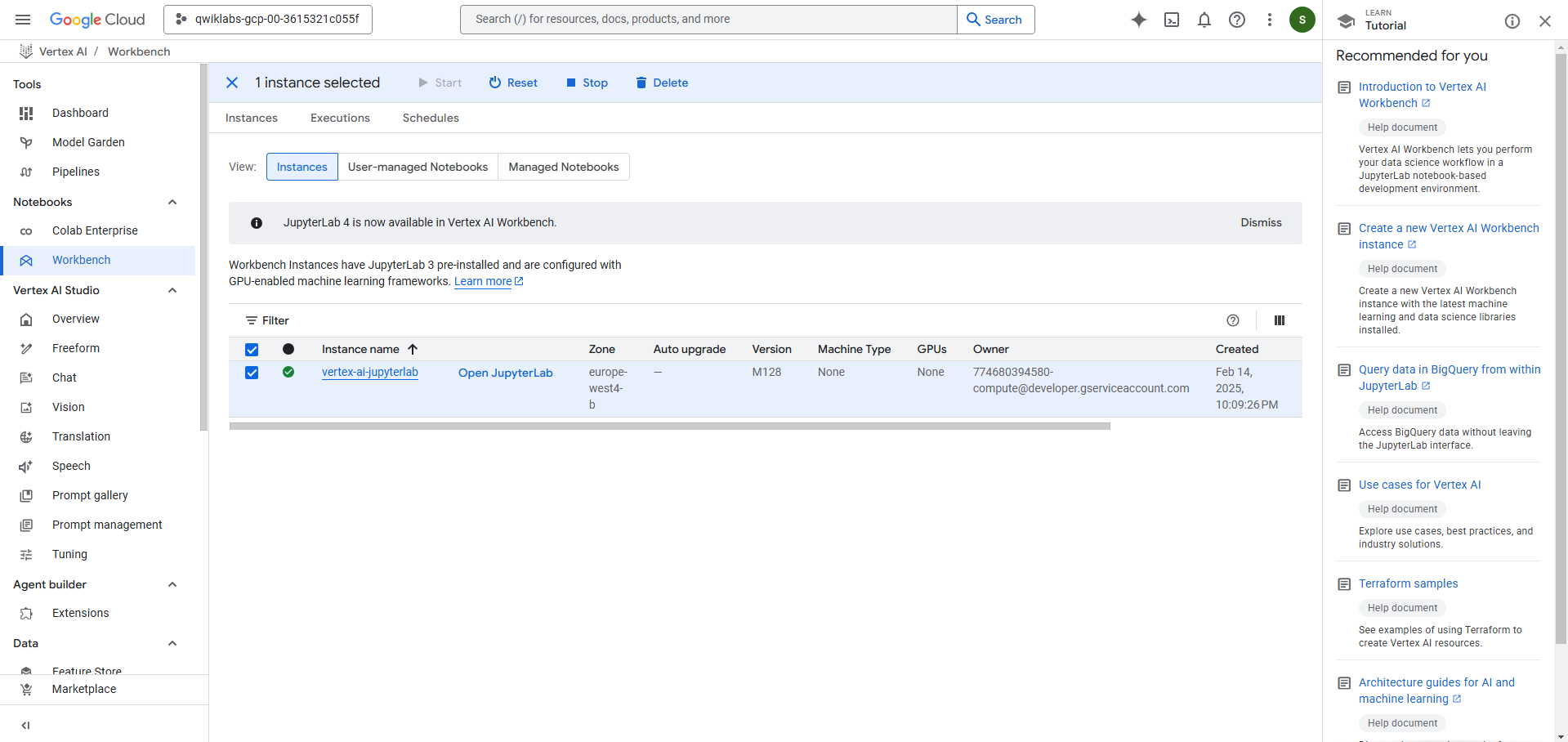Follow the Learn more link
This screenshot has width=1568, height=742.
click(x=489, y=281)
